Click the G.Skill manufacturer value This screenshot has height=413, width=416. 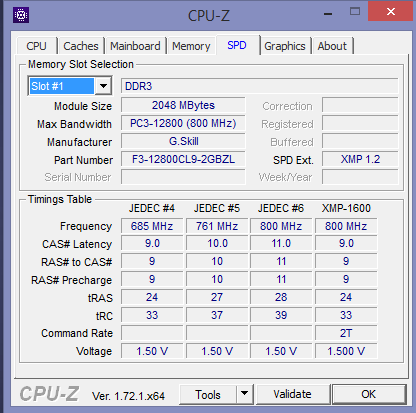pyautogui.click(x=183, y=141)
